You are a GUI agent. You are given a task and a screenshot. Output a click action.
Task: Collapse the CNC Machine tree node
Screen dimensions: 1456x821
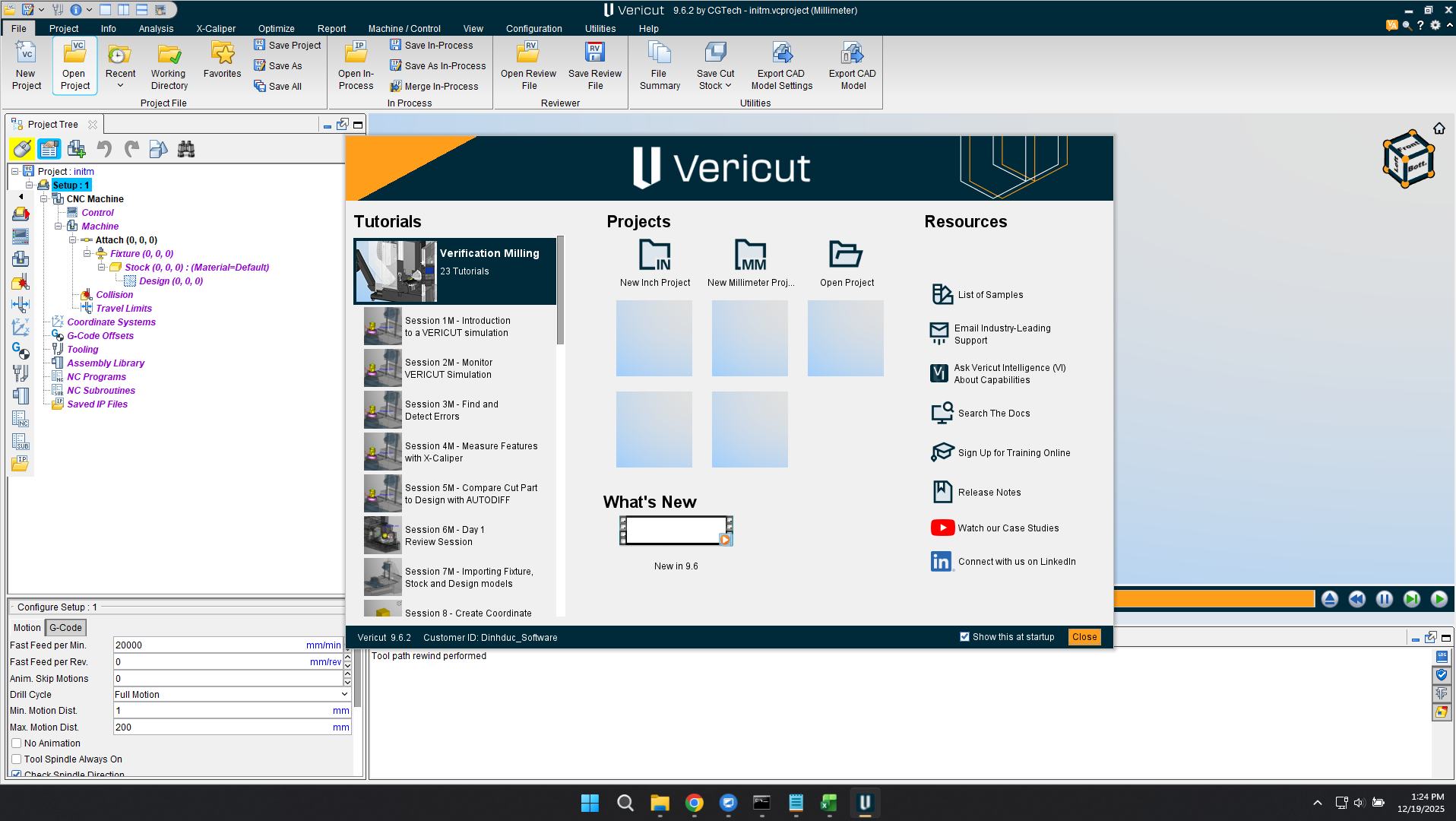(43, 199)
